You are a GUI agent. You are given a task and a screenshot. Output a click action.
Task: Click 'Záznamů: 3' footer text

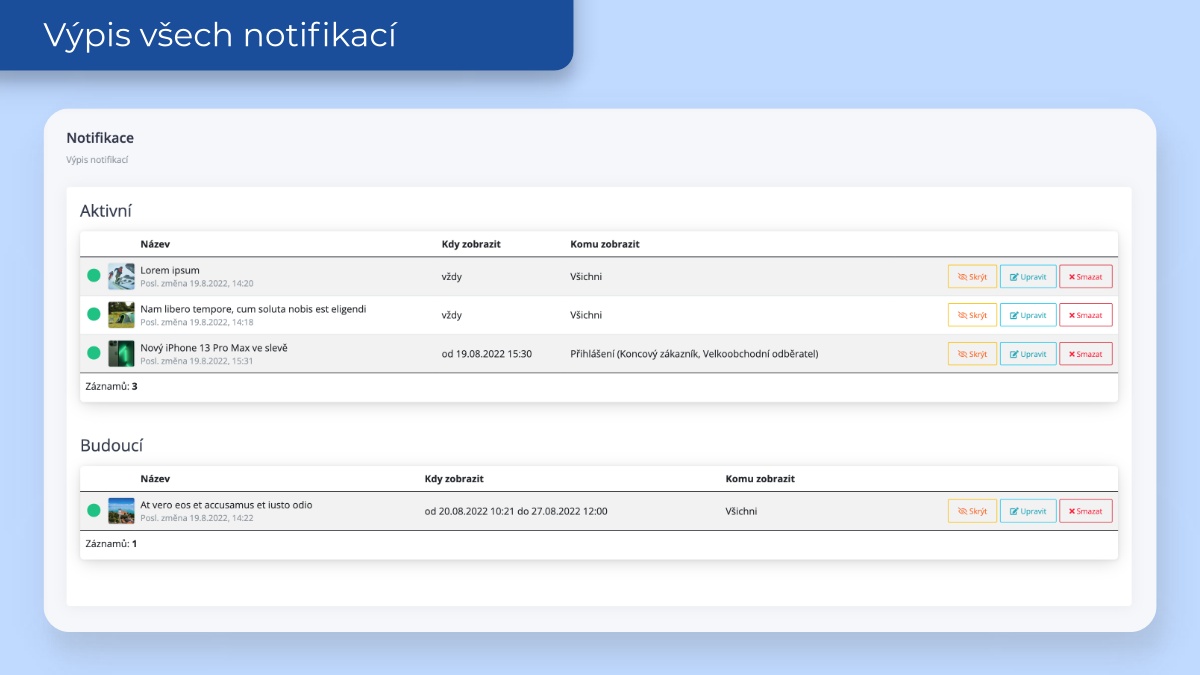click(x=111, y=386)
